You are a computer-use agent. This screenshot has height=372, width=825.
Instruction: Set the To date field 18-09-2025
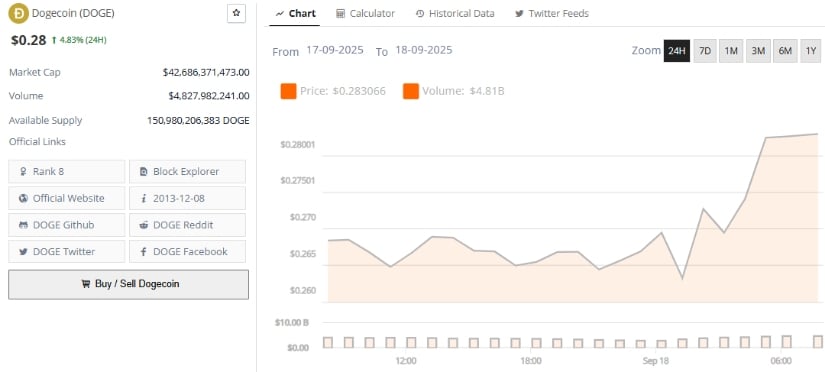click(x=424, y=51)
